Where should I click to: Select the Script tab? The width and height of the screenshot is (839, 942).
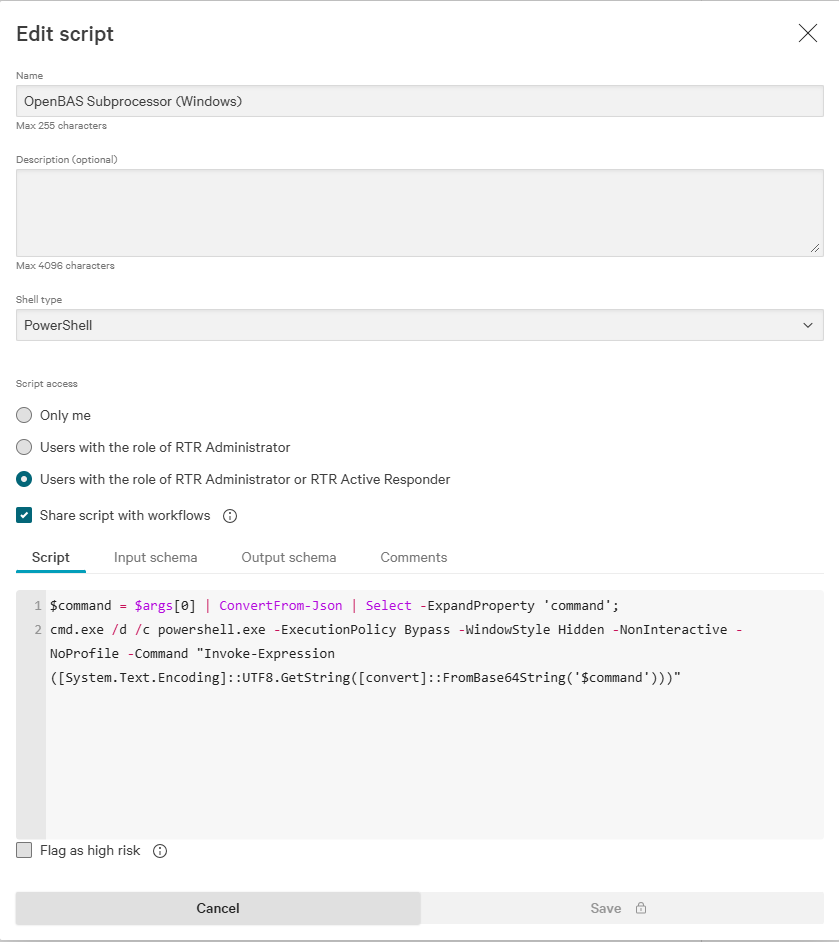pos(51,557)
